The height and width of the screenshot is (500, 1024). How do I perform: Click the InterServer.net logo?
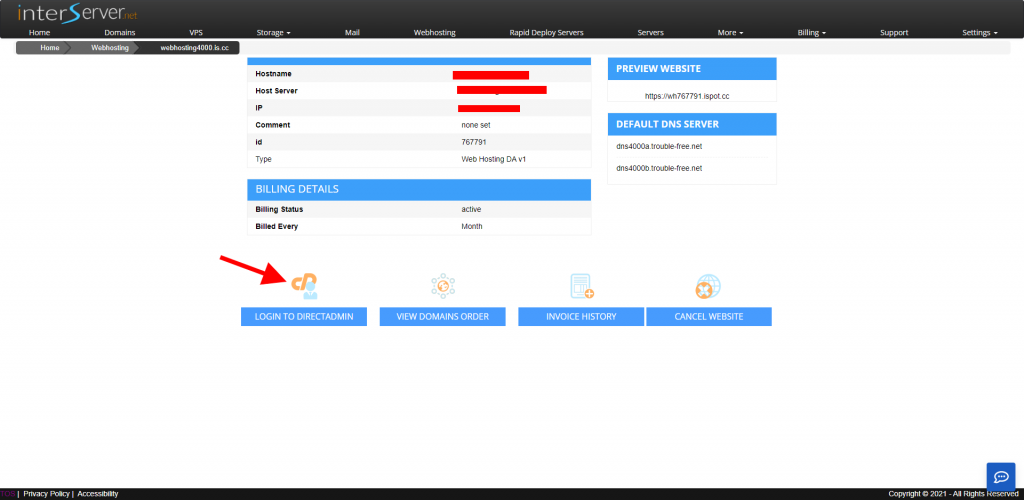coord(78,12)
